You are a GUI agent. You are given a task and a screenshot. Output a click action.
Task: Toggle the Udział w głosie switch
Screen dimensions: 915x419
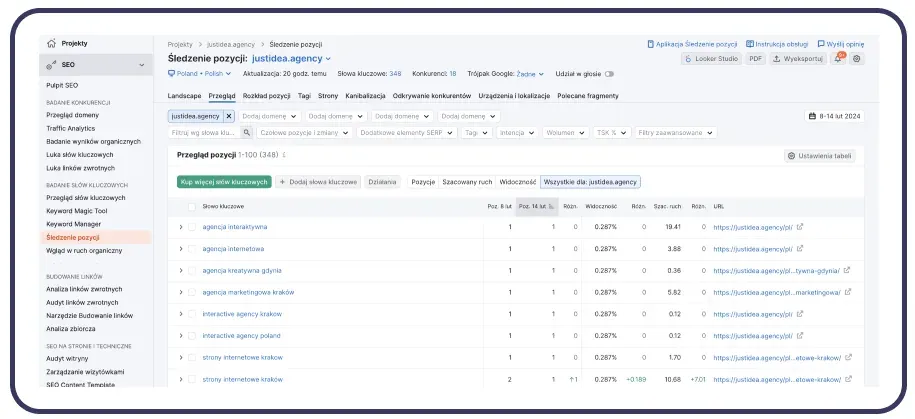tap(609, 74)
